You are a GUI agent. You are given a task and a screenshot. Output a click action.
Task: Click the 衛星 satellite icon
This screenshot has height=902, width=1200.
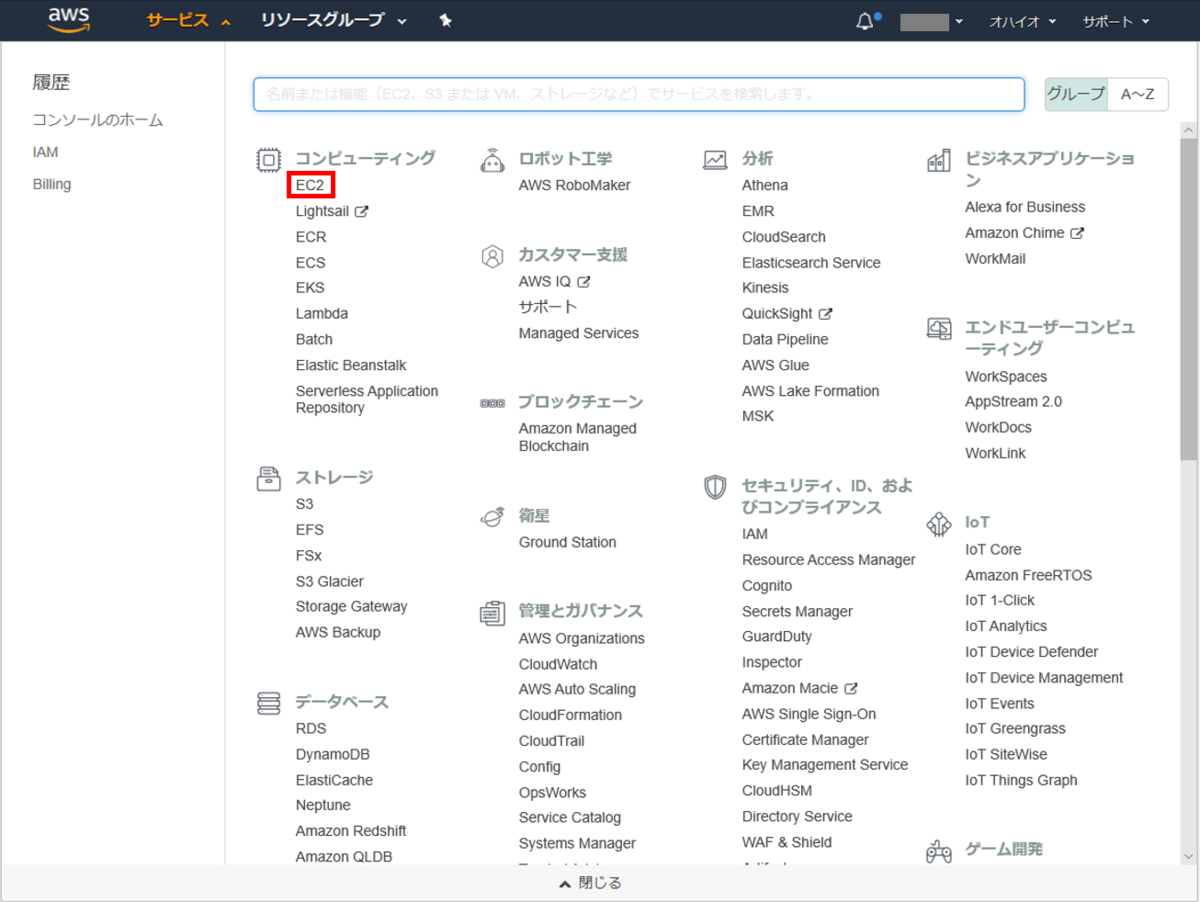pyautogui.click(x=492, y=517)
